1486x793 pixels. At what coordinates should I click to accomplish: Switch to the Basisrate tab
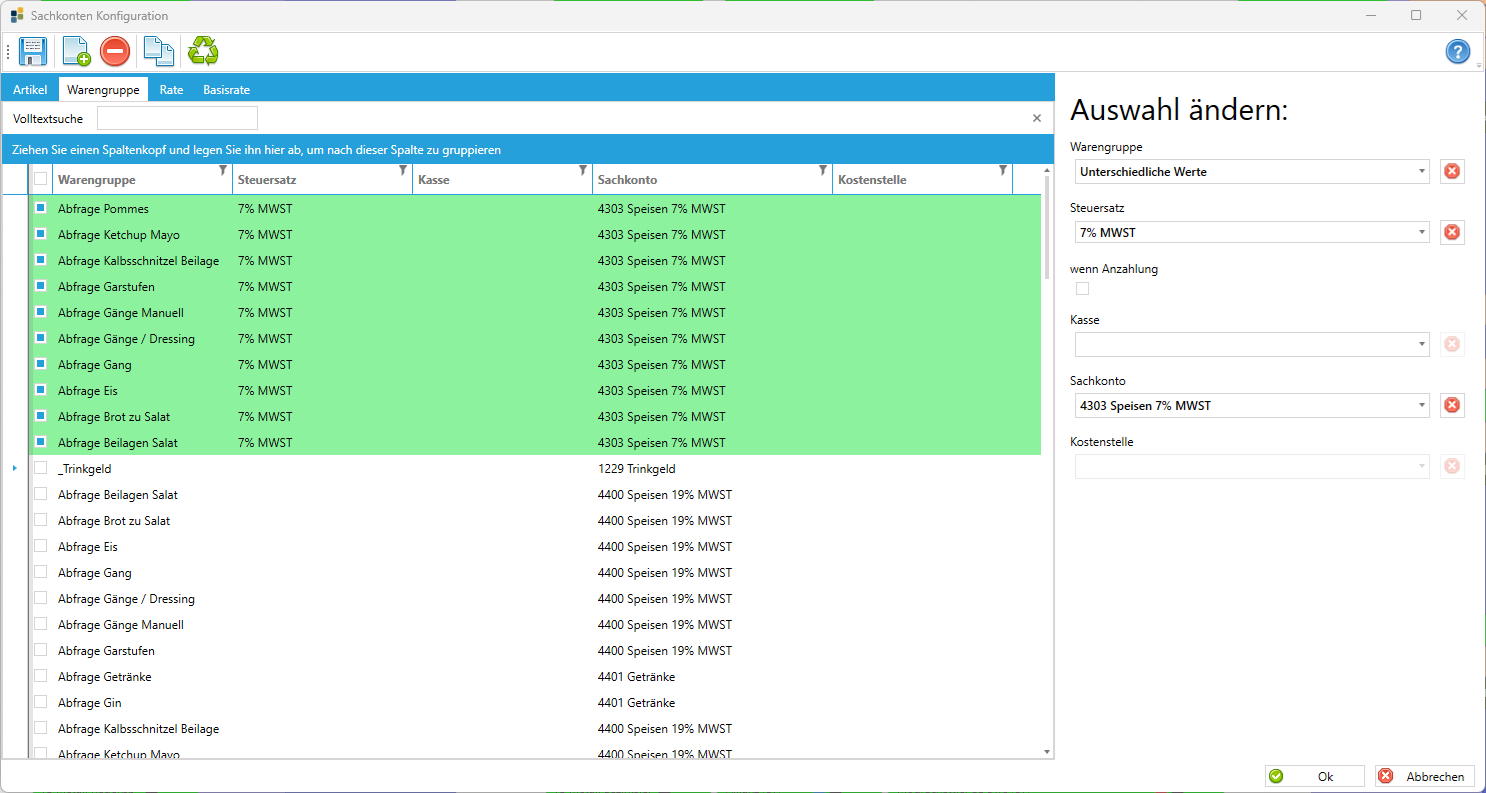click(226, 90)
